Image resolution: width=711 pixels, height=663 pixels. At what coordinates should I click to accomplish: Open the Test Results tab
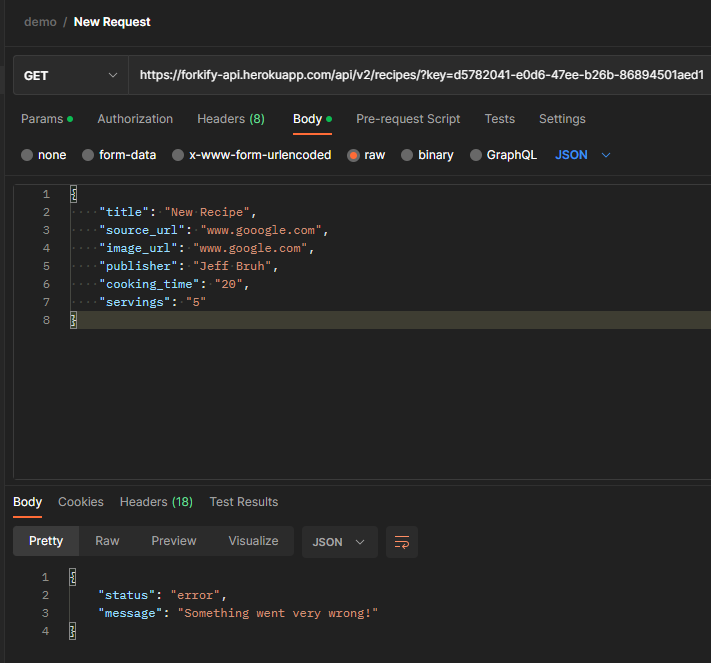point(243,502)
